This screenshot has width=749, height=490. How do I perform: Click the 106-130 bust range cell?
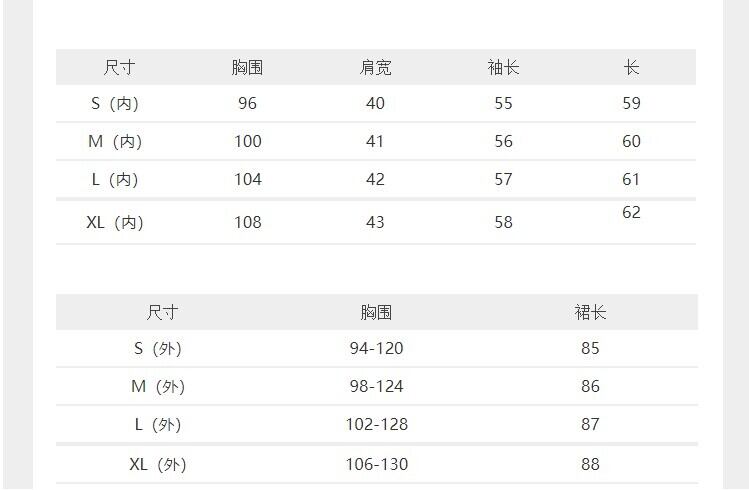tap(376, 464)
